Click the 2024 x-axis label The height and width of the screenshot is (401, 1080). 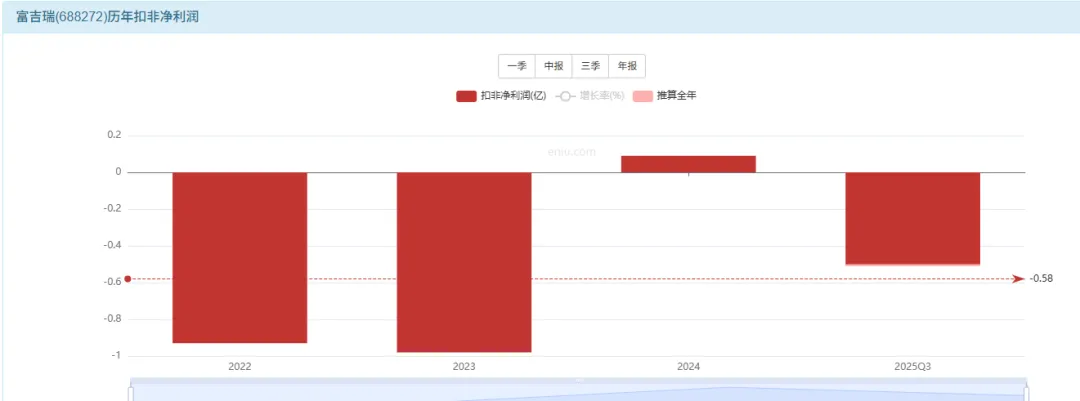coord(689,367)
